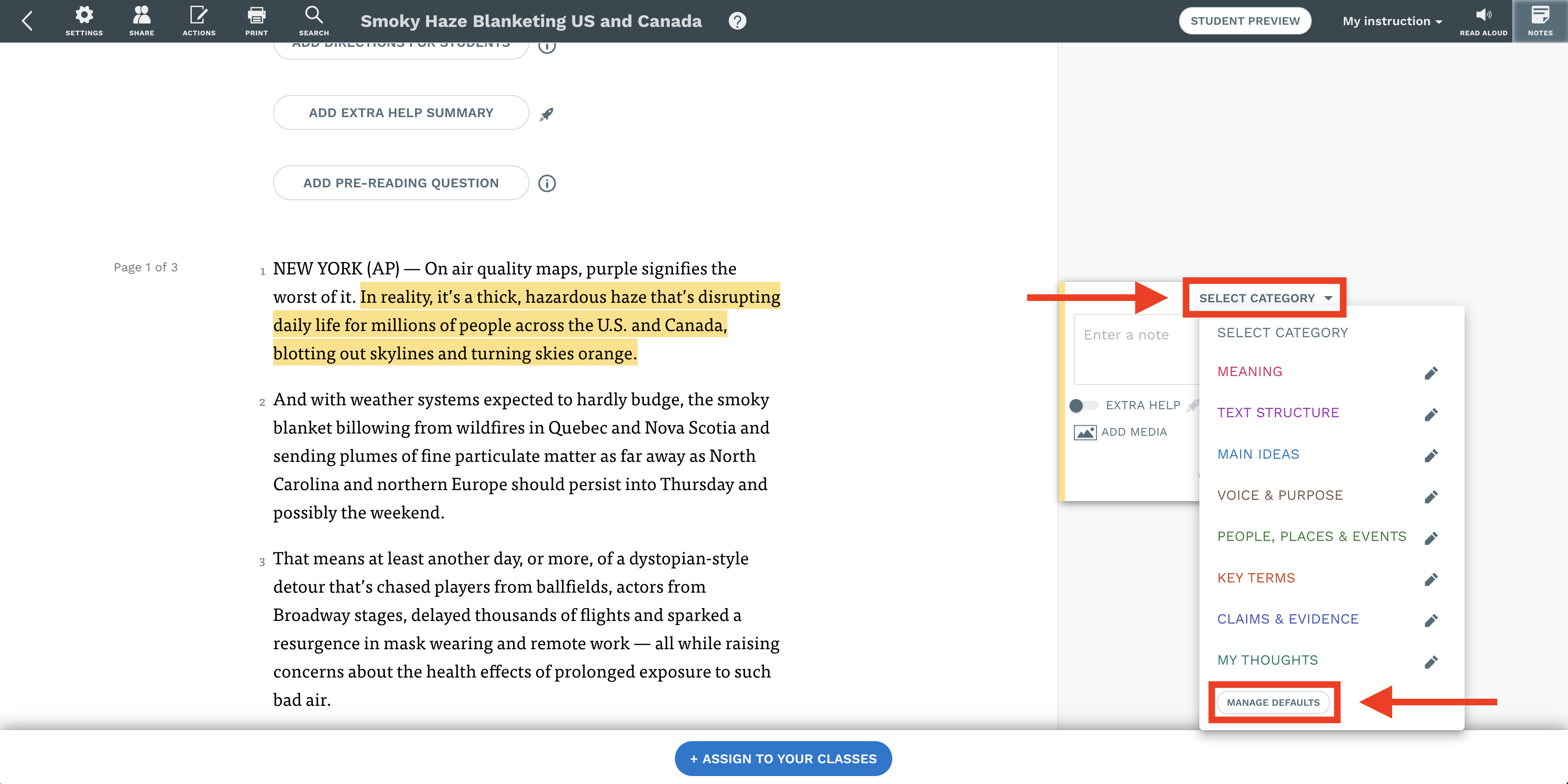Choose the Select Category placeholder option
The height and width of the screenshot is (784, 1568).
tap(1282, 332)
